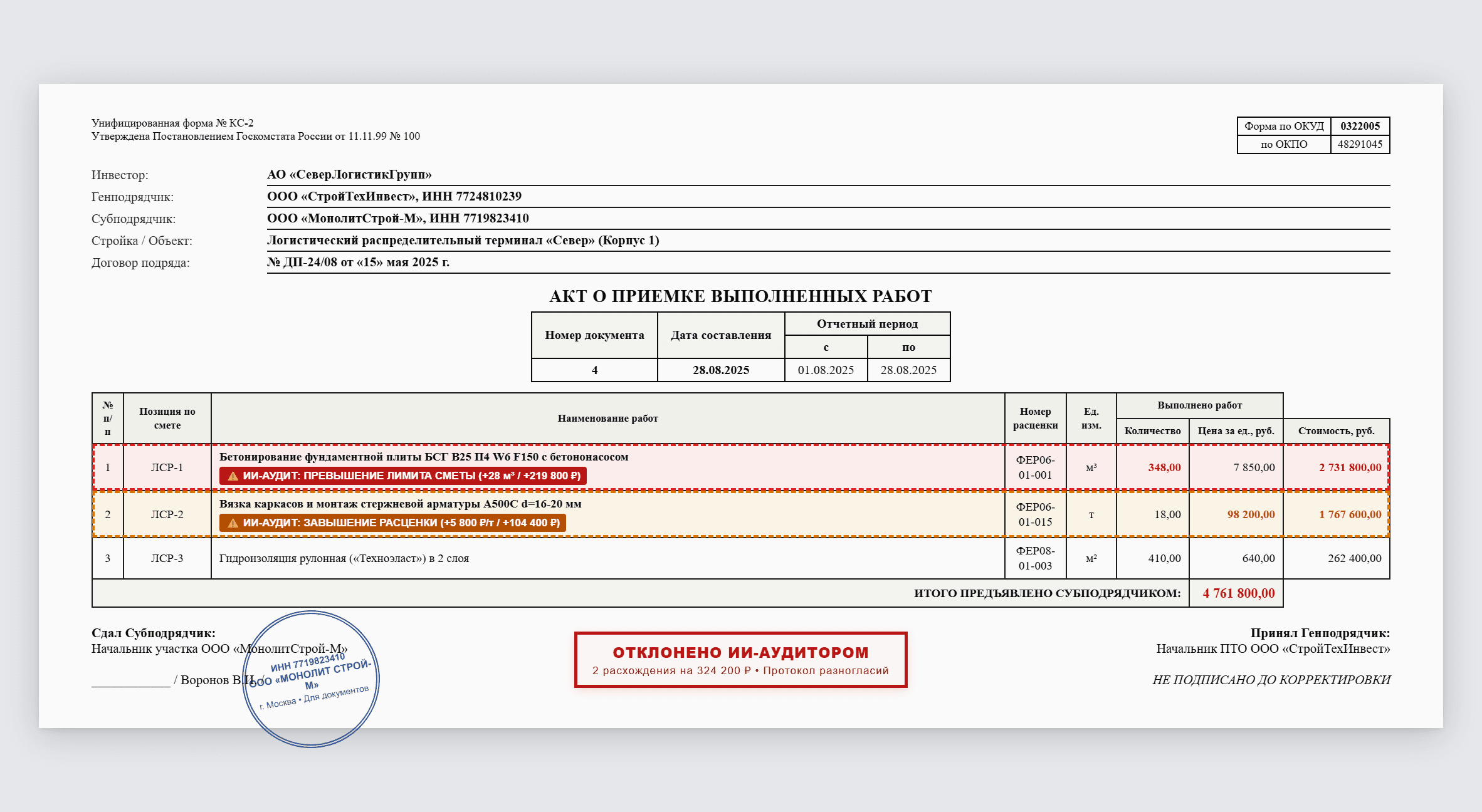
Task: Click the Вязка каркасов work name
Action: pos(400,504)
